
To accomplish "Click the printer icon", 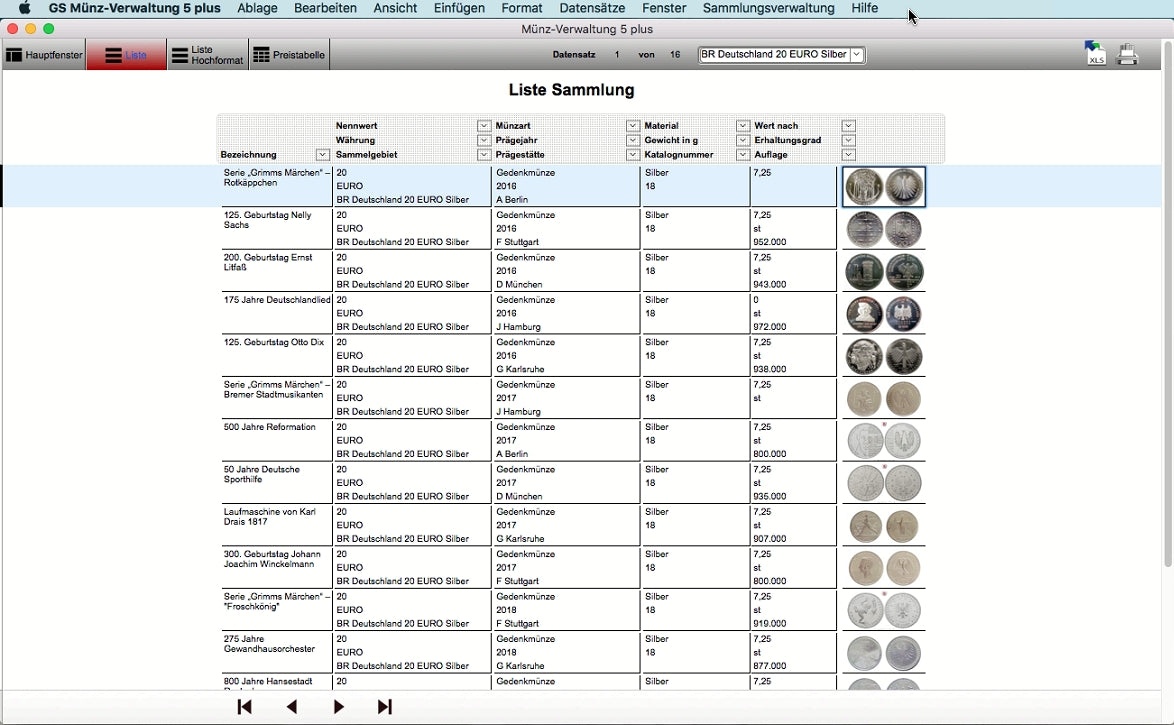I will [x=1127, y=55].
